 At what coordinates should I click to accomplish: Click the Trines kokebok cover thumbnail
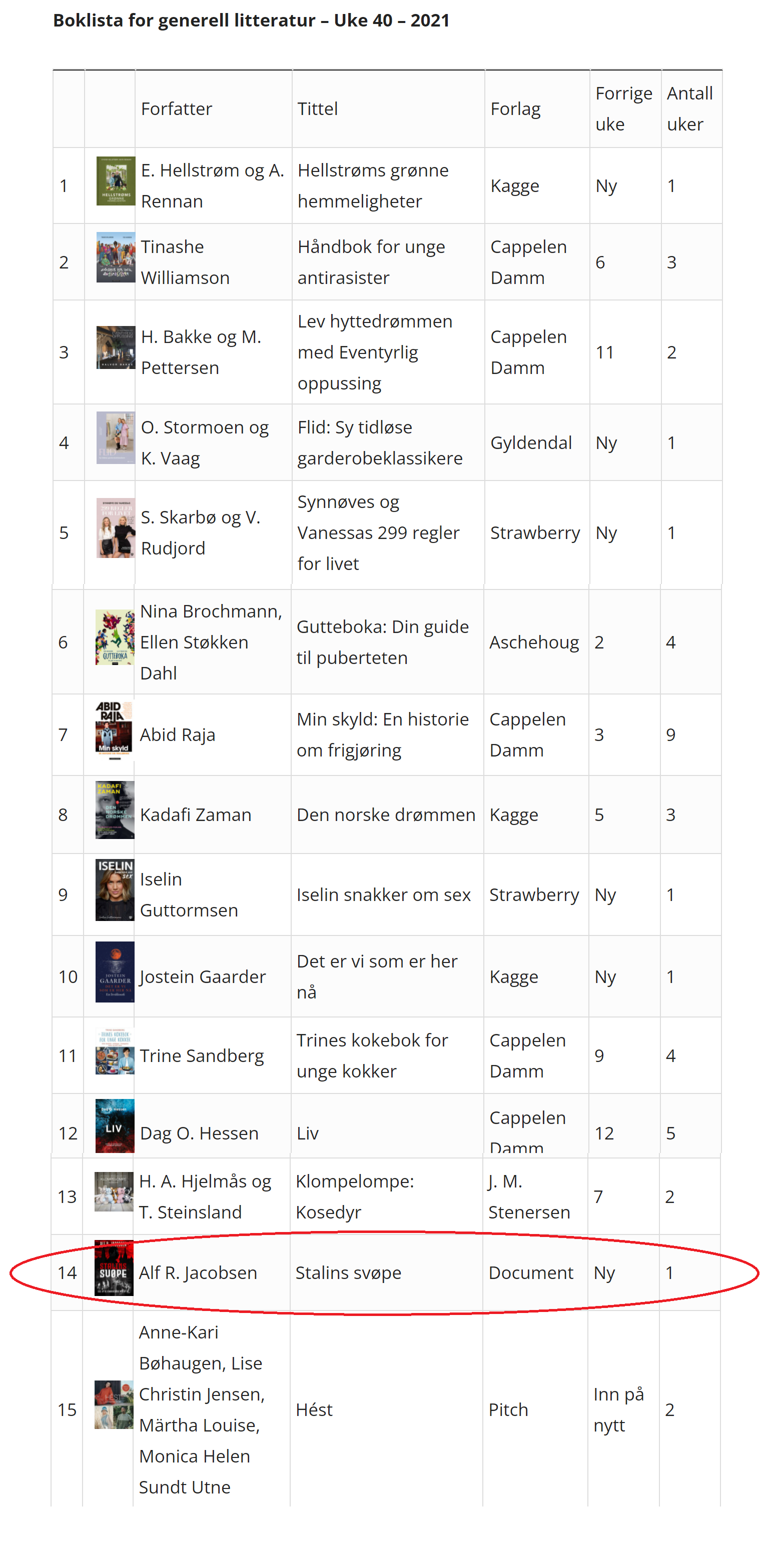pyautogui.click(x=115, y=1052)
